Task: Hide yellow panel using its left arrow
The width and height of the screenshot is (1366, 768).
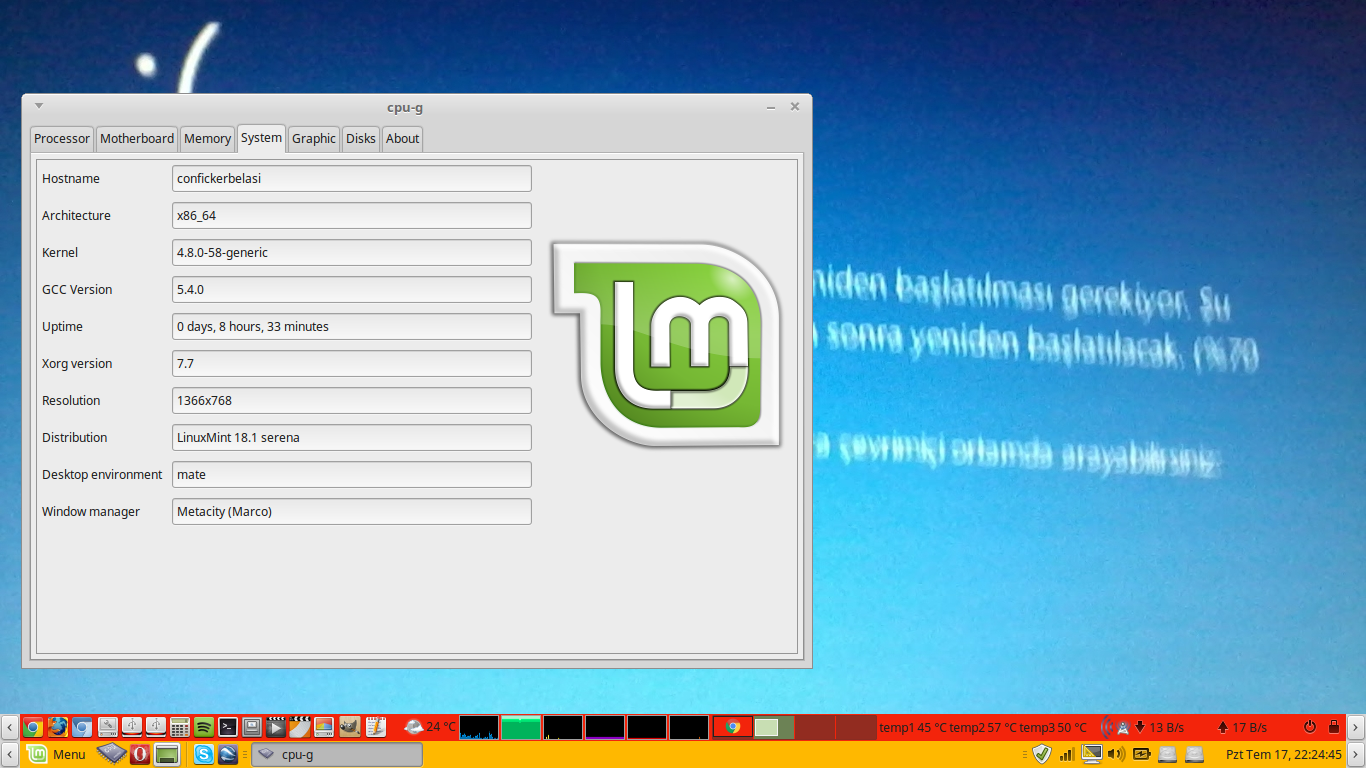Action: pos(10,754)
